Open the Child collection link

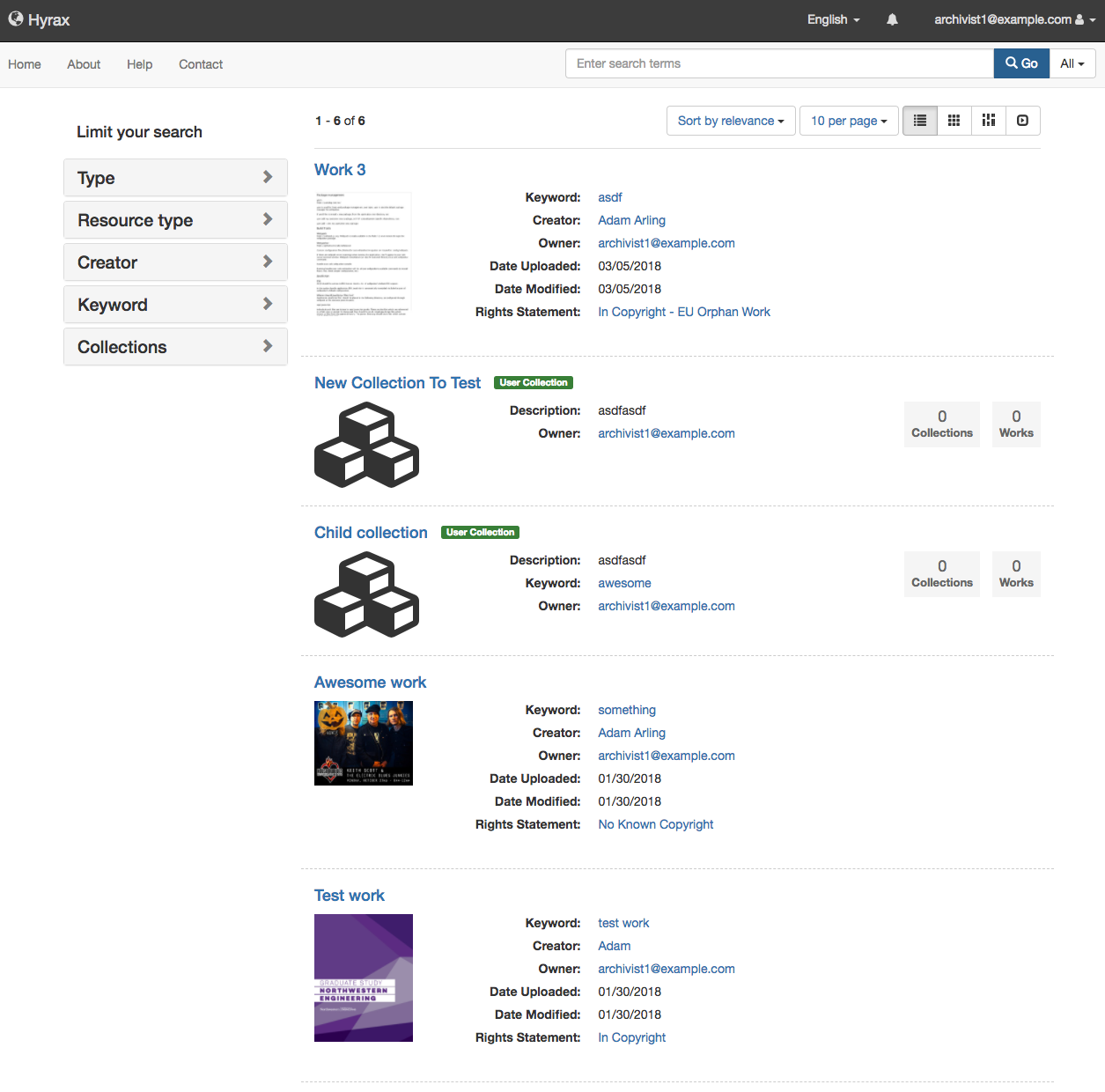point(371,533)
